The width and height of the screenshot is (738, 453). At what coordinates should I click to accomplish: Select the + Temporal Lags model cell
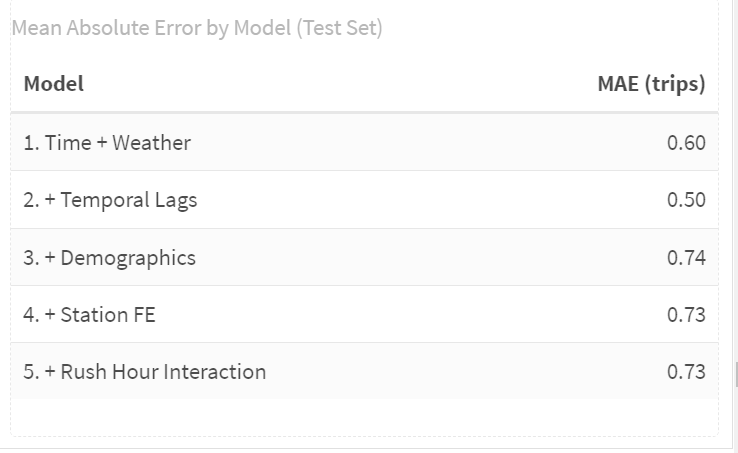pyautogui.click(x=110, y=200)
